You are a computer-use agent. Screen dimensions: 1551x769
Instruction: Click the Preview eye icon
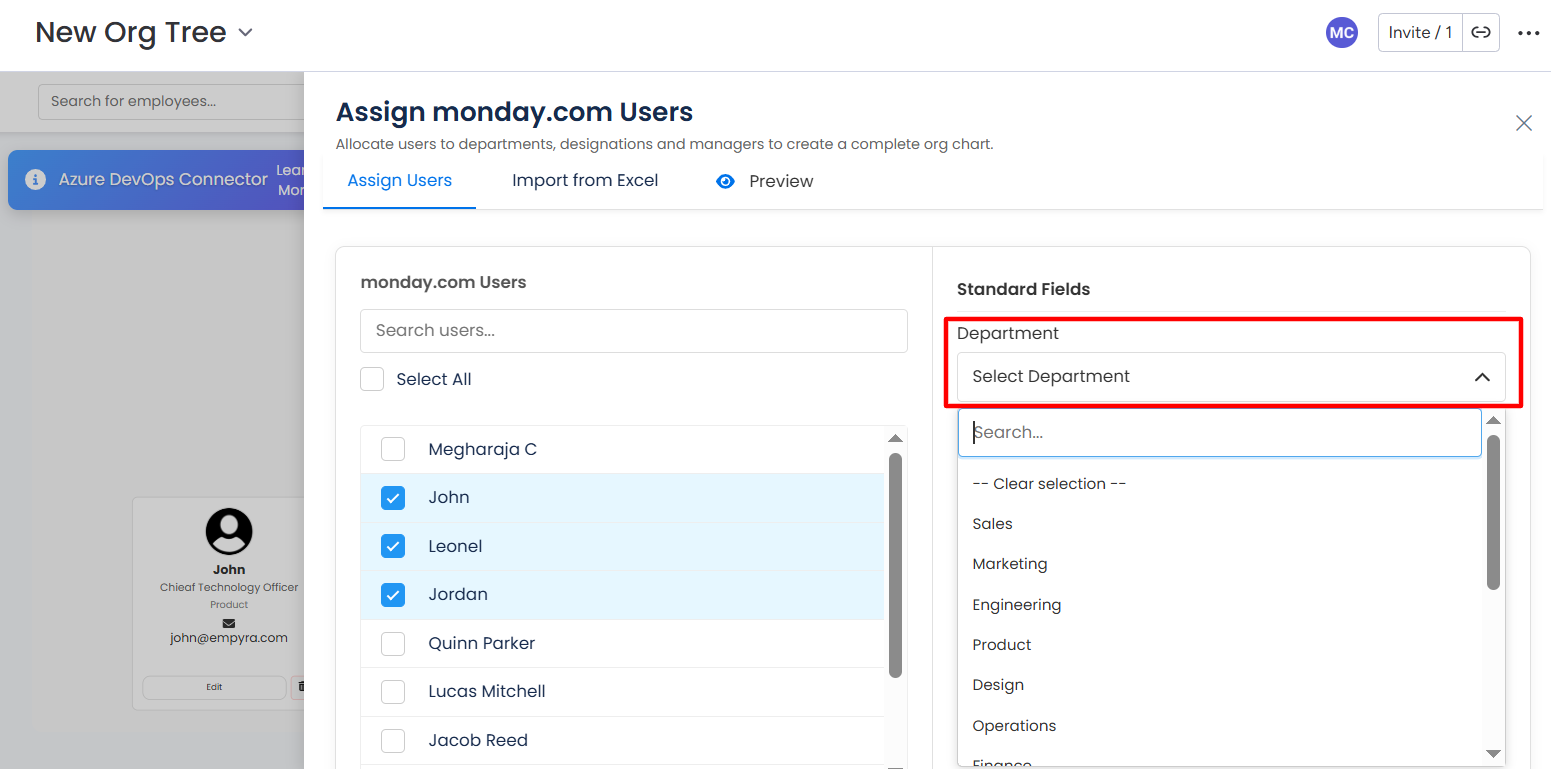click(726, 181)
